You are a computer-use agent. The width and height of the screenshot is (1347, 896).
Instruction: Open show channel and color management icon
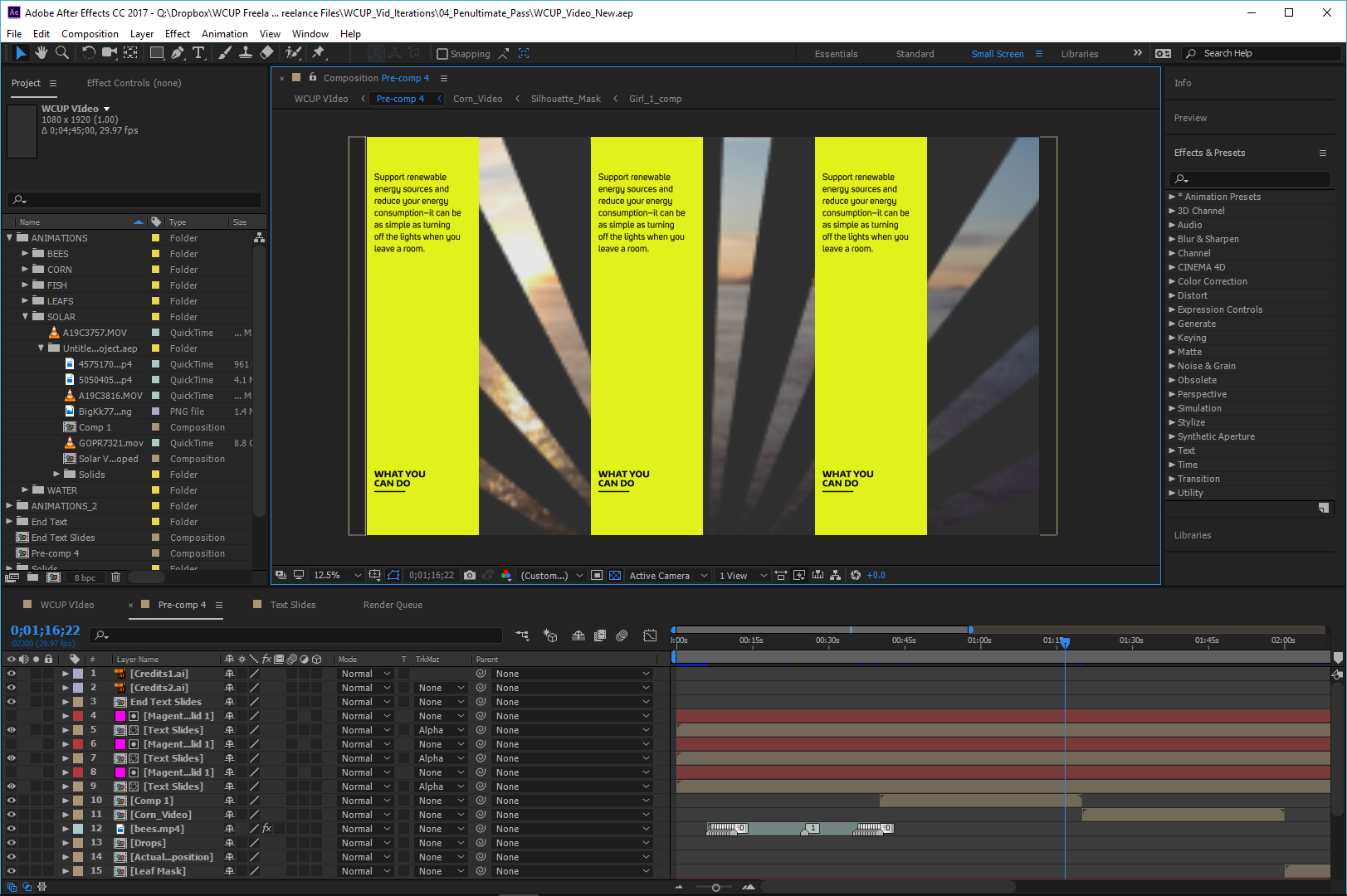(506, 575)
